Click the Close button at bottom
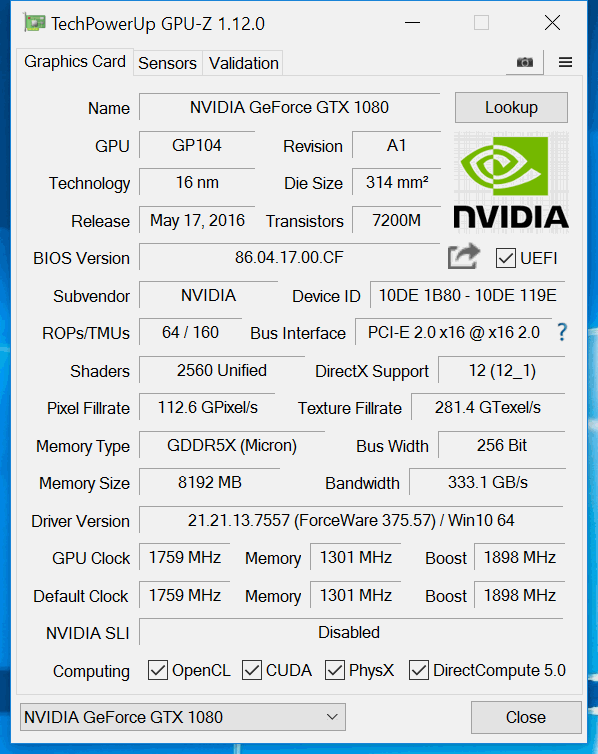The height and width of the screenshot is (754, 598). click(x=526, y=717)
